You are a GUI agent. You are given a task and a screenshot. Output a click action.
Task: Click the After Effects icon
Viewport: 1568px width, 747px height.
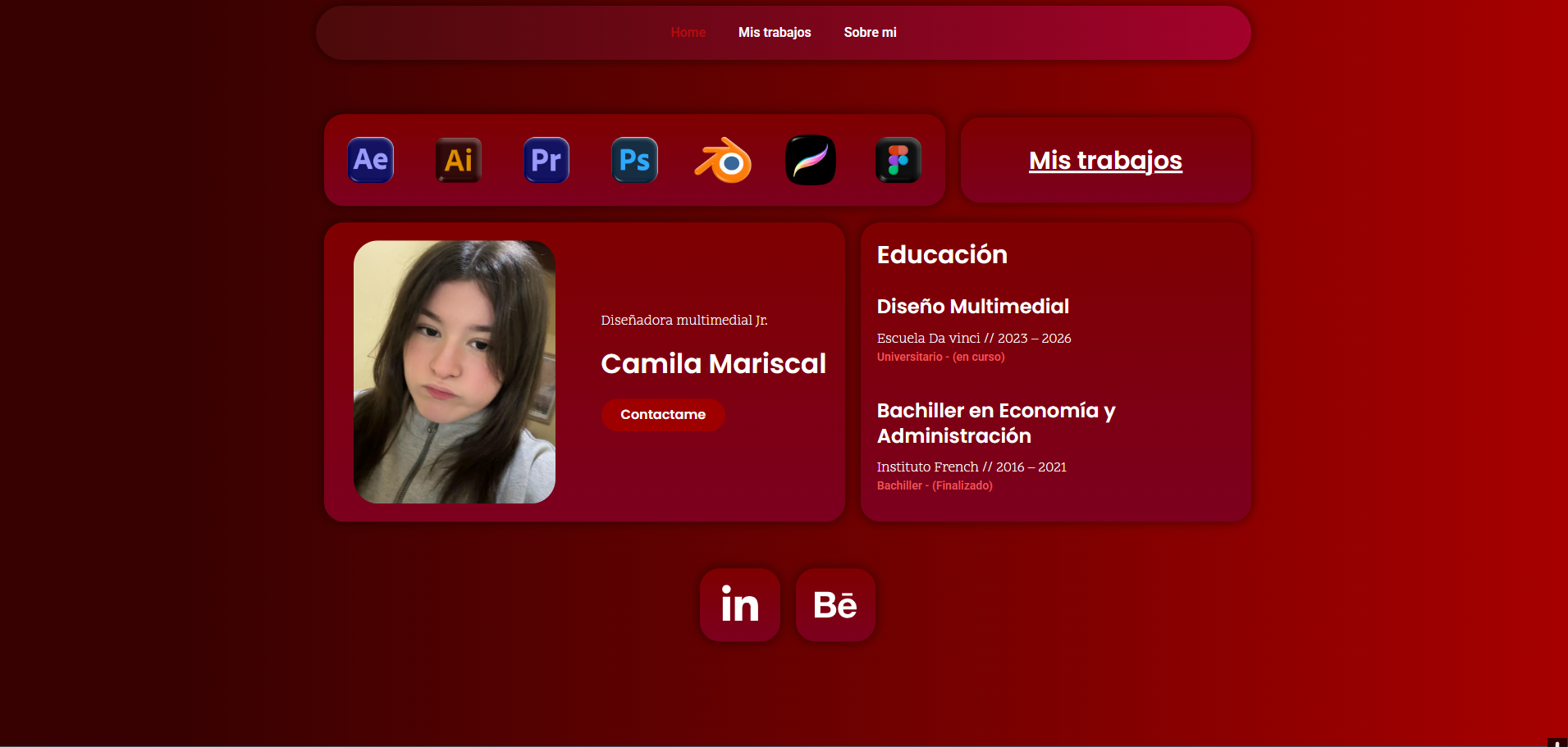(x=371, y=160)
